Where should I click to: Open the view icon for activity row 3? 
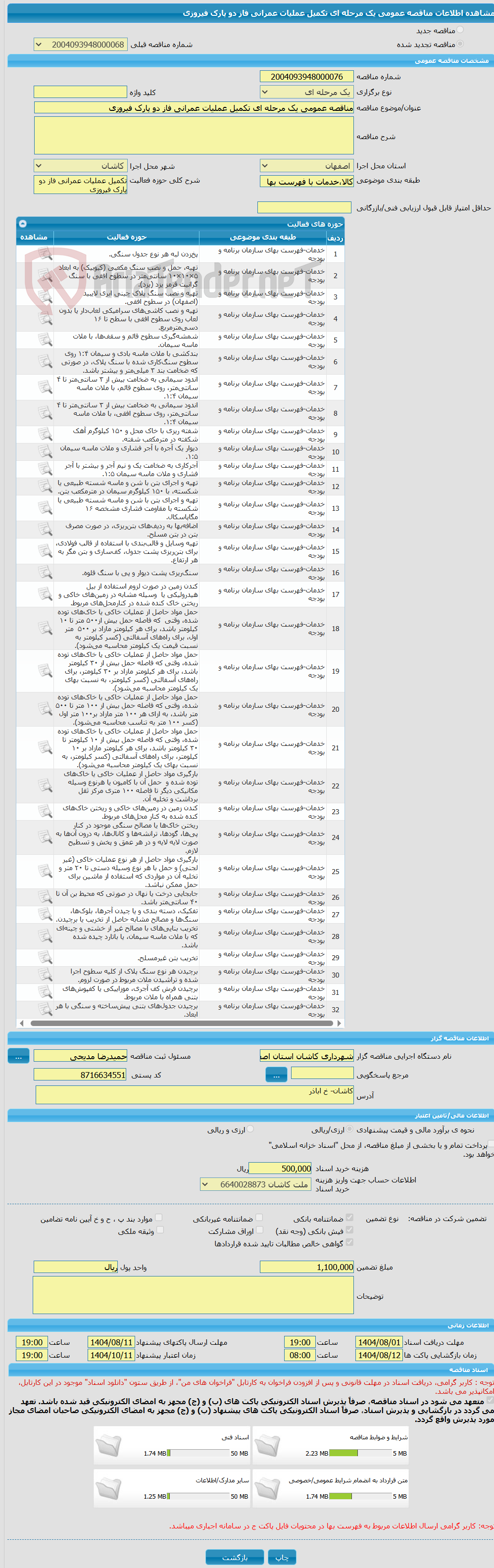(x=45, y=297)
